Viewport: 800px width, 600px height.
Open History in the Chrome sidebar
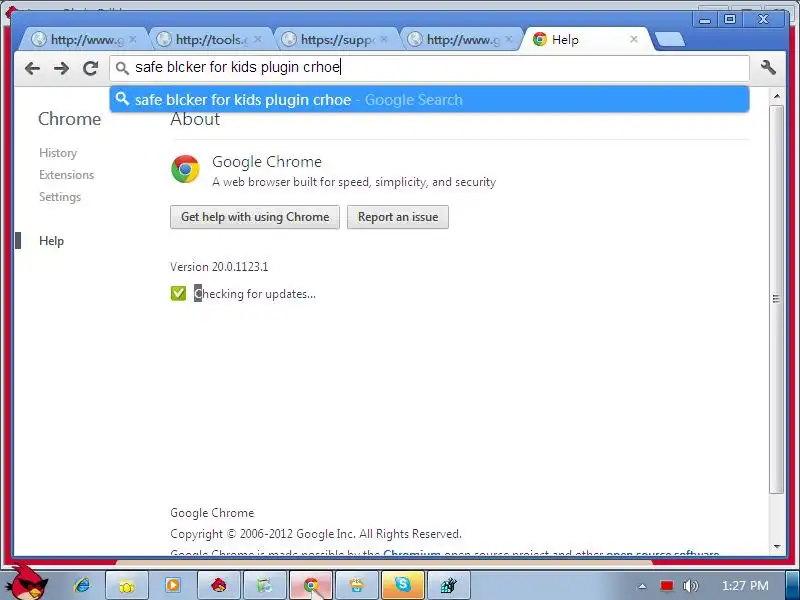click(x=58, y=153)
